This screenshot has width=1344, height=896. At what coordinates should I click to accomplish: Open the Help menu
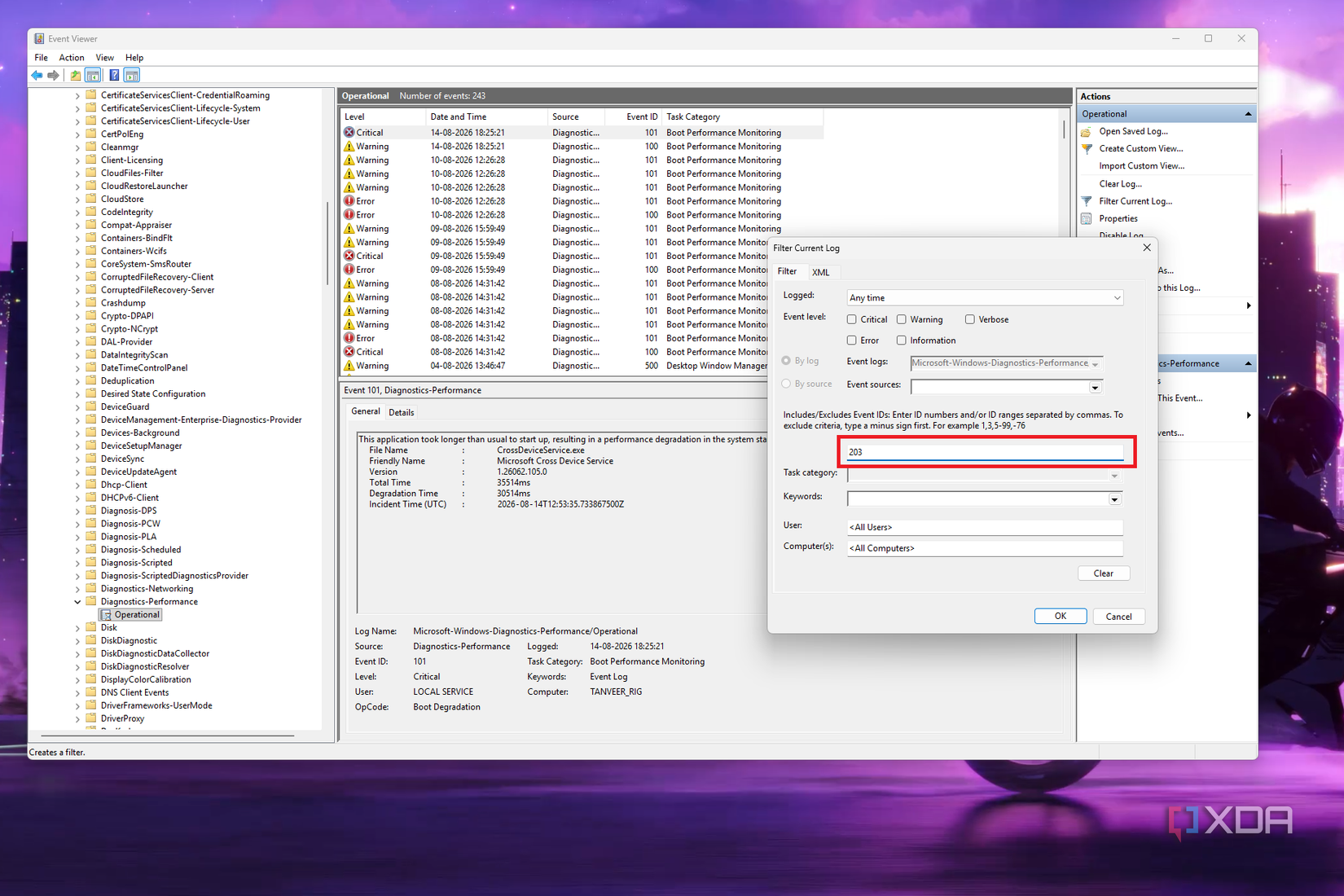pos(134,58)
